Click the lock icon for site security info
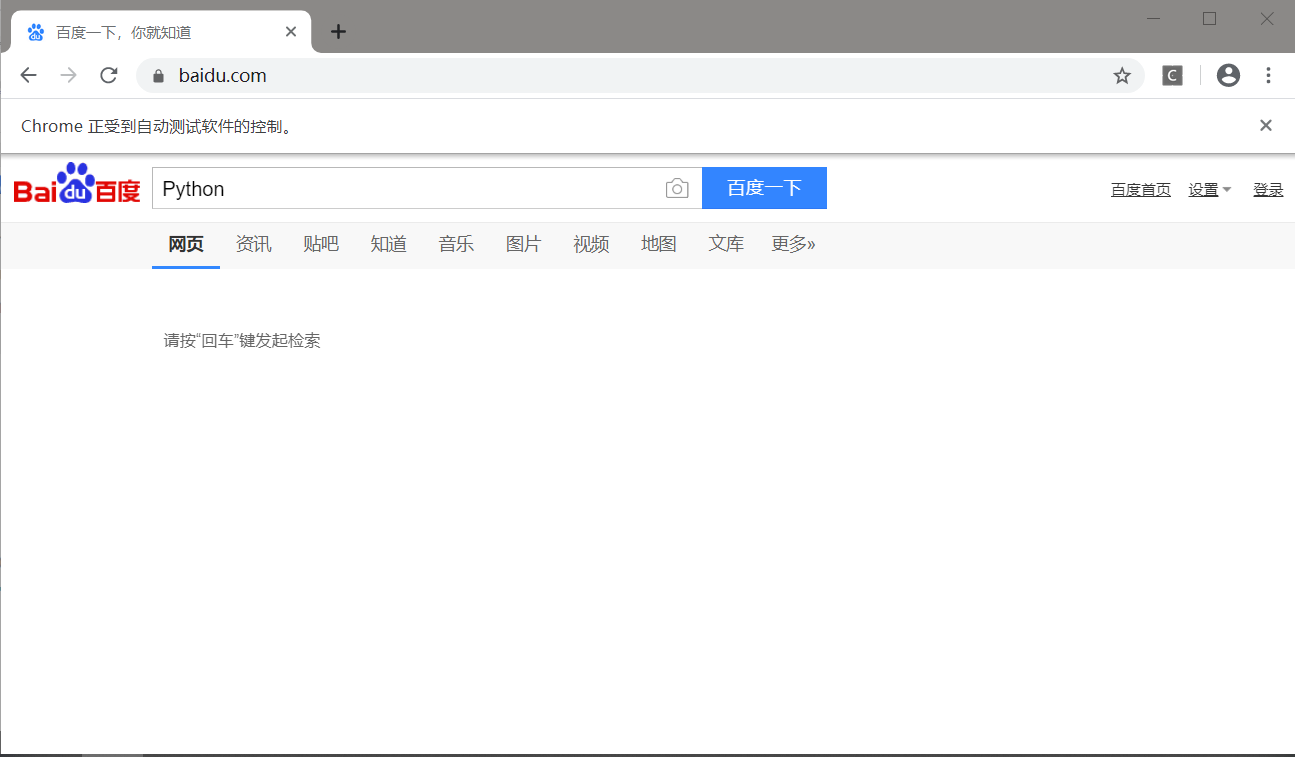The image size is (1295, 757). click(157, 75)
